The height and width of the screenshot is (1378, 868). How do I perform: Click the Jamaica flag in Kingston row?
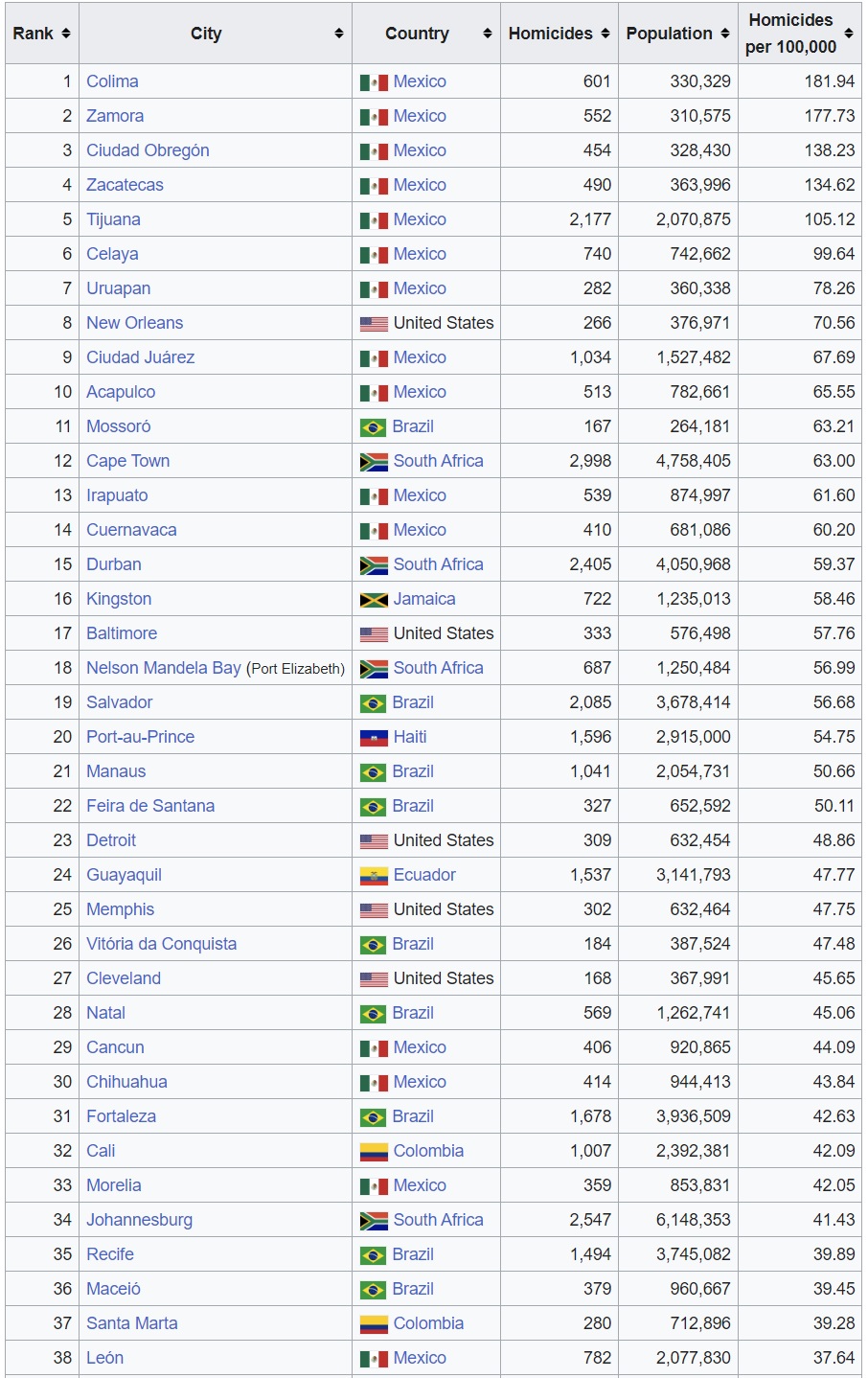pyautogui.click(x=374, y=600)
